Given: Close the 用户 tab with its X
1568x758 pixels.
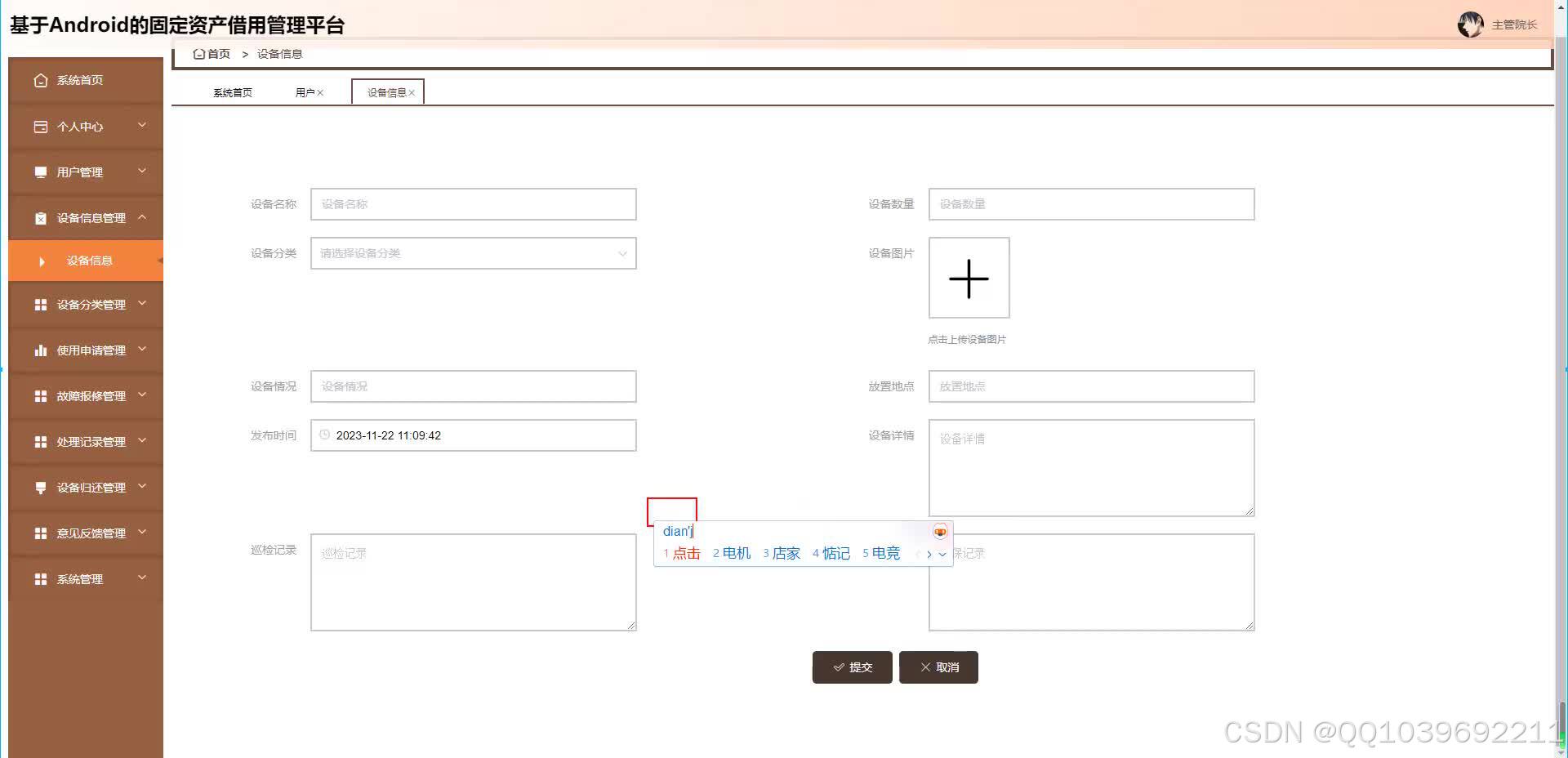Looking at the screenshot, I should pos(320,93).
